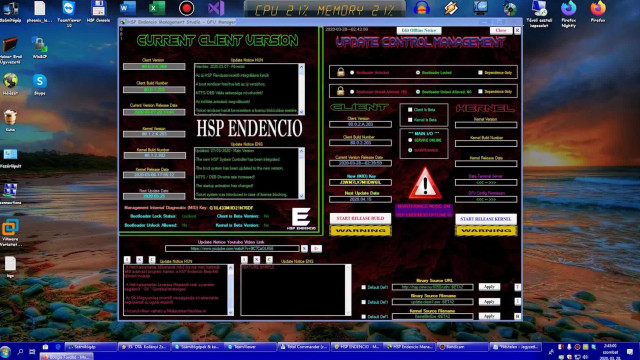This screenshot has width=640, height=360.
Task: Click the Binary Source URL text field
Action: click(x=433, y=287)
